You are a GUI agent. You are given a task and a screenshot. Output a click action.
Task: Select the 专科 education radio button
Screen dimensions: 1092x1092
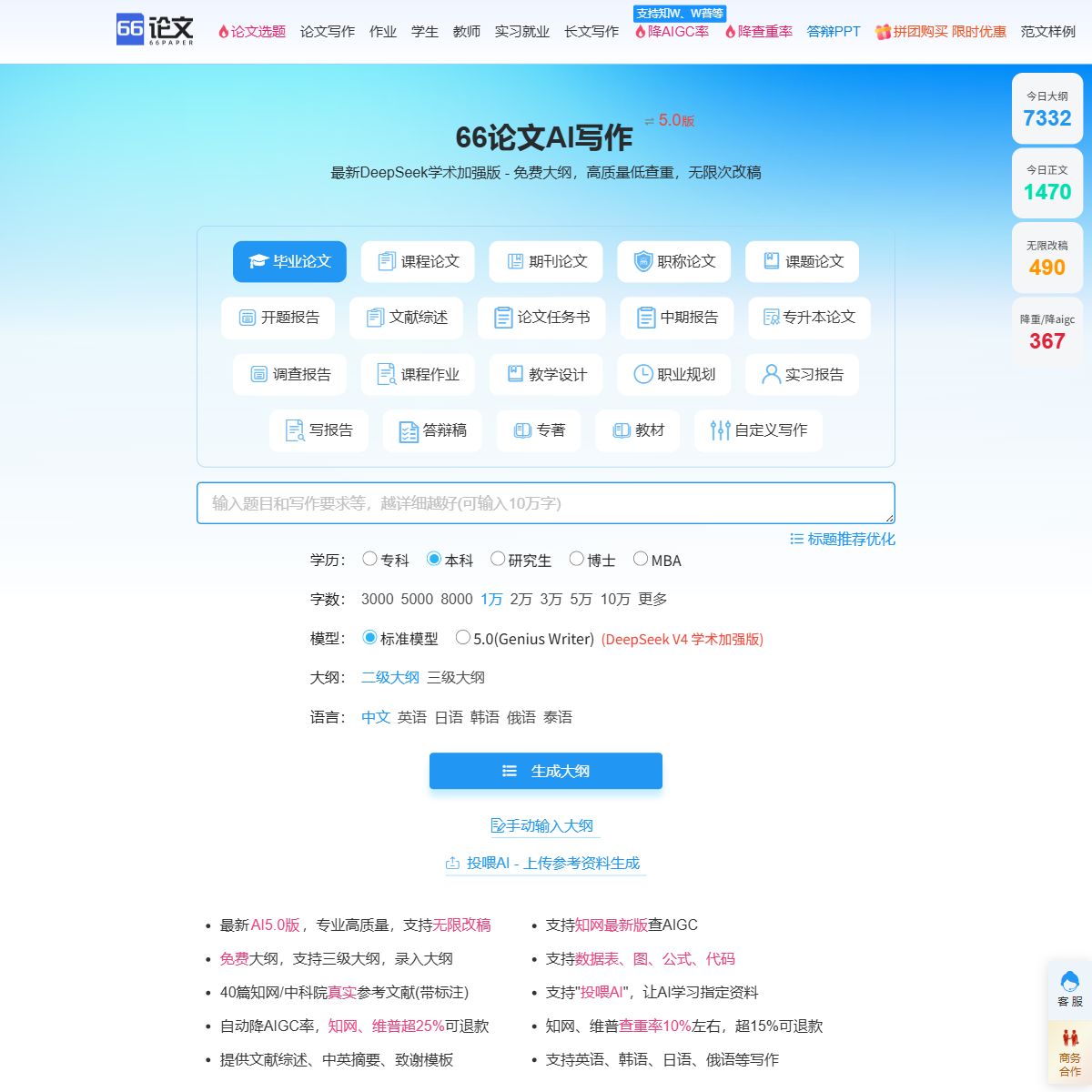[x=369, y=559]
